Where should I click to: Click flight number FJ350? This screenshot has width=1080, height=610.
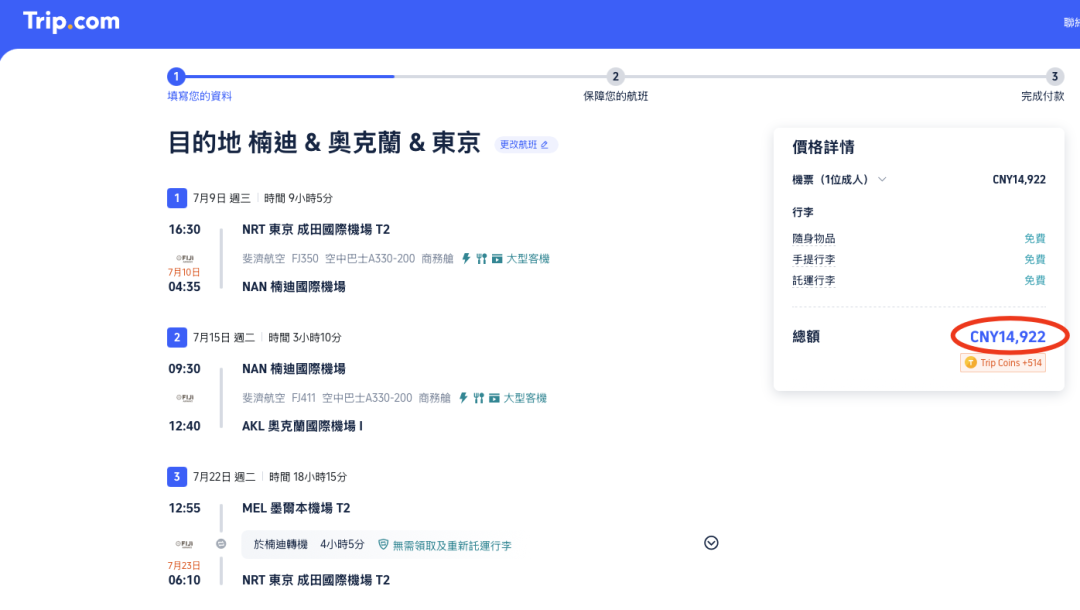(305, 259)
